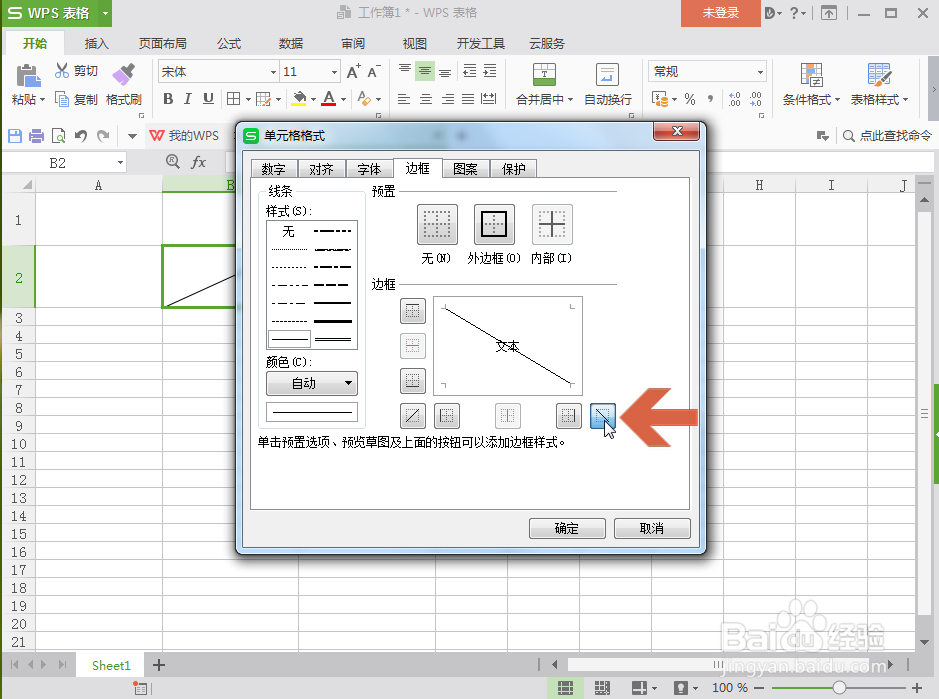Switch to the 数字 tab in dialog

click(x=274, y=169)
